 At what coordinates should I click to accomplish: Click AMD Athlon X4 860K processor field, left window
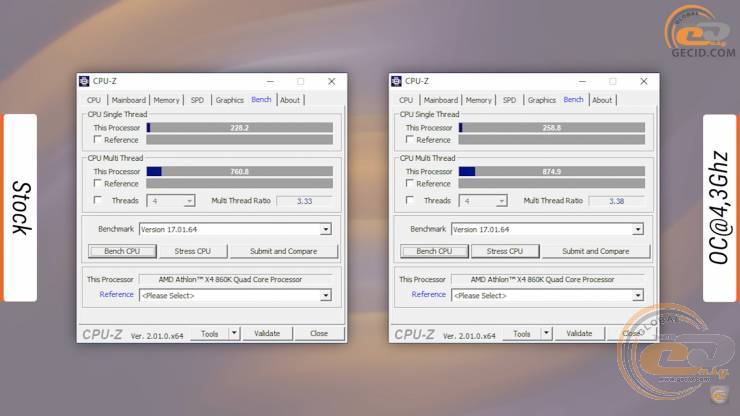click(235, 280)
